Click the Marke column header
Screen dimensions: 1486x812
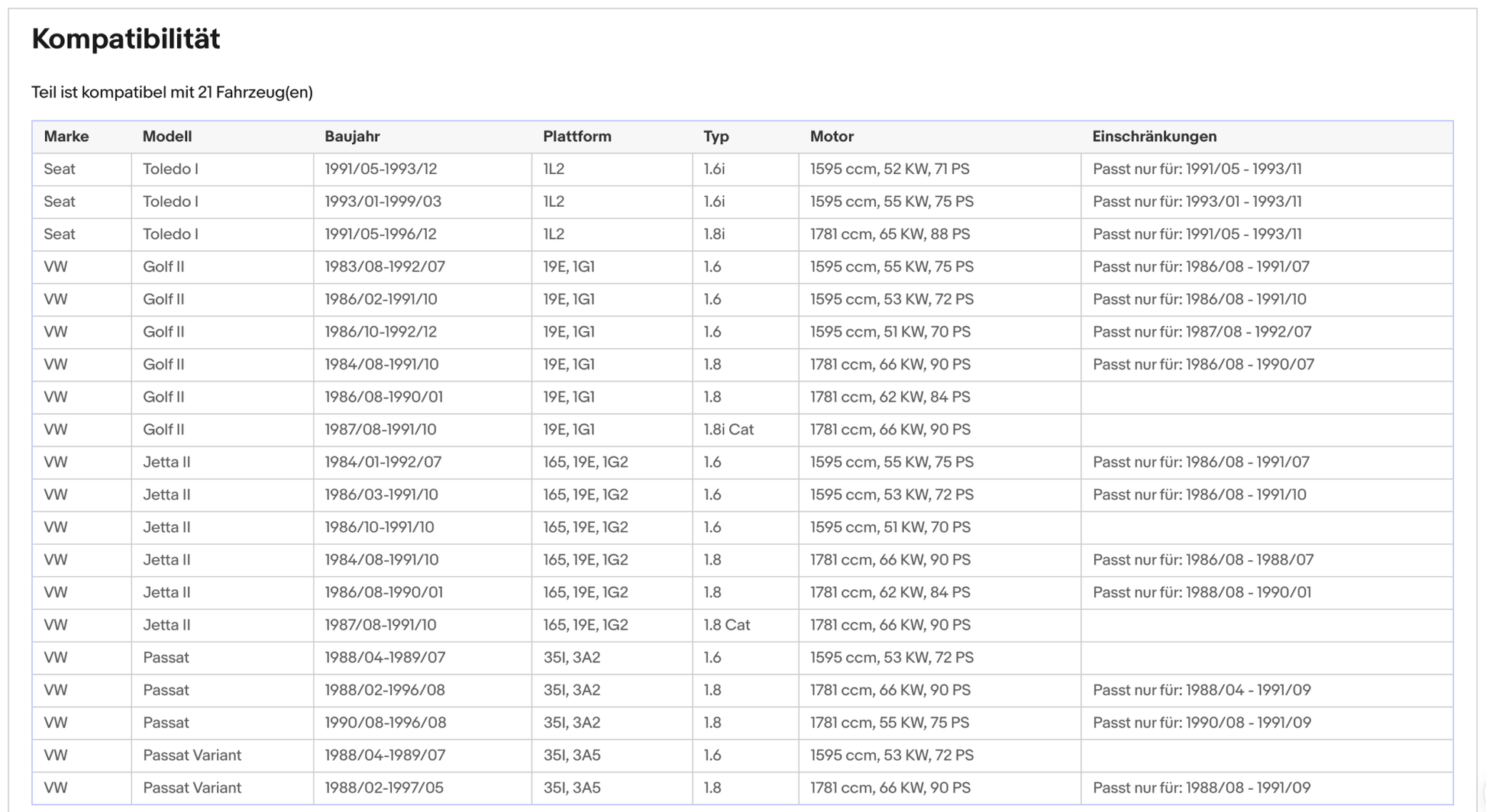coord(66,137)
